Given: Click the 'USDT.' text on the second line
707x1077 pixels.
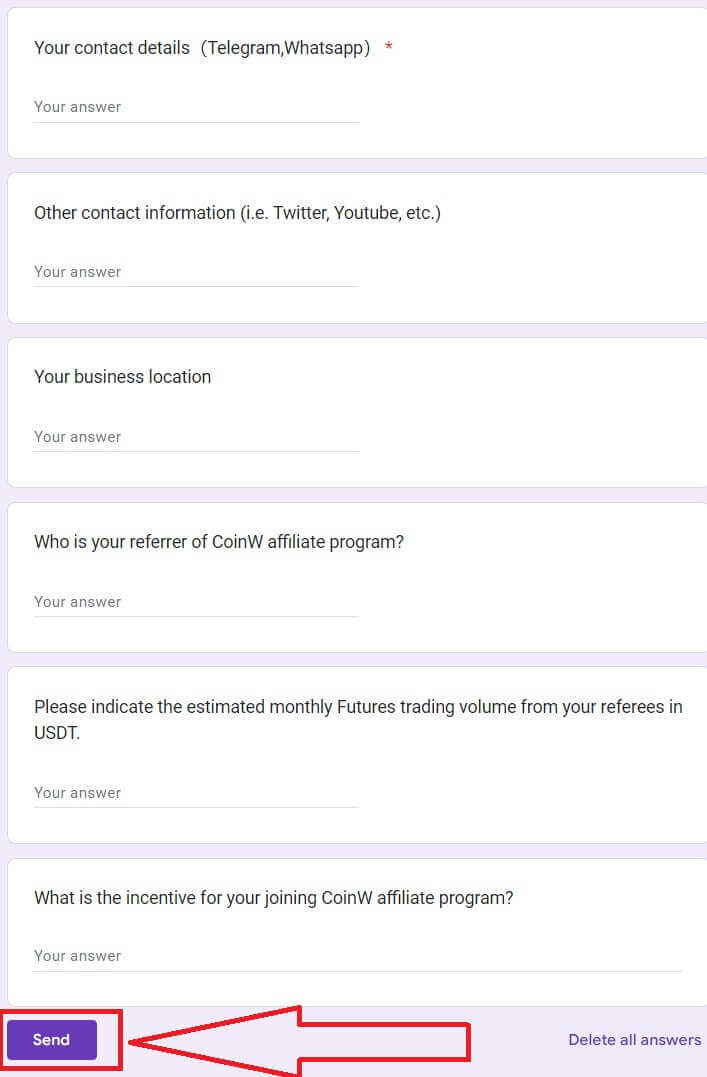Looking at the screenshot, I should tap(57, 733).
